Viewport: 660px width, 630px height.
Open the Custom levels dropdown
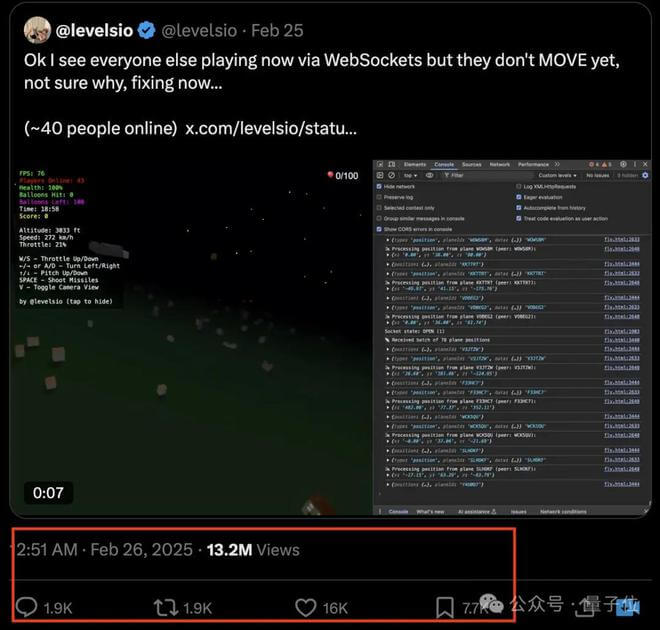pyautogui.click(x=557, y=175)
